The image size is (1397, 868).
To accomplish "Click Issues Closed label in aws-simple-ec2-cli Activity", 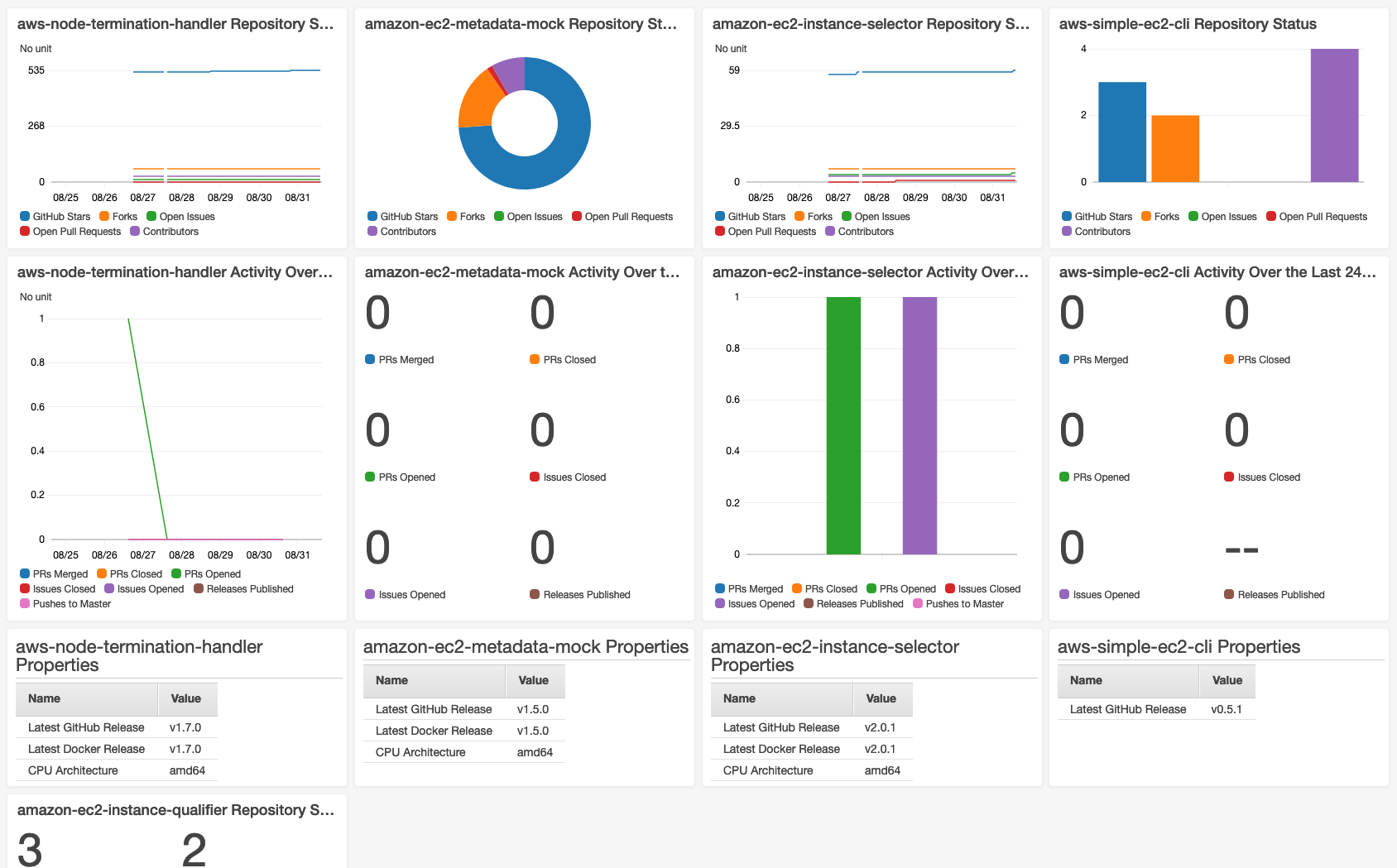I will click(x=1269, y=477).
